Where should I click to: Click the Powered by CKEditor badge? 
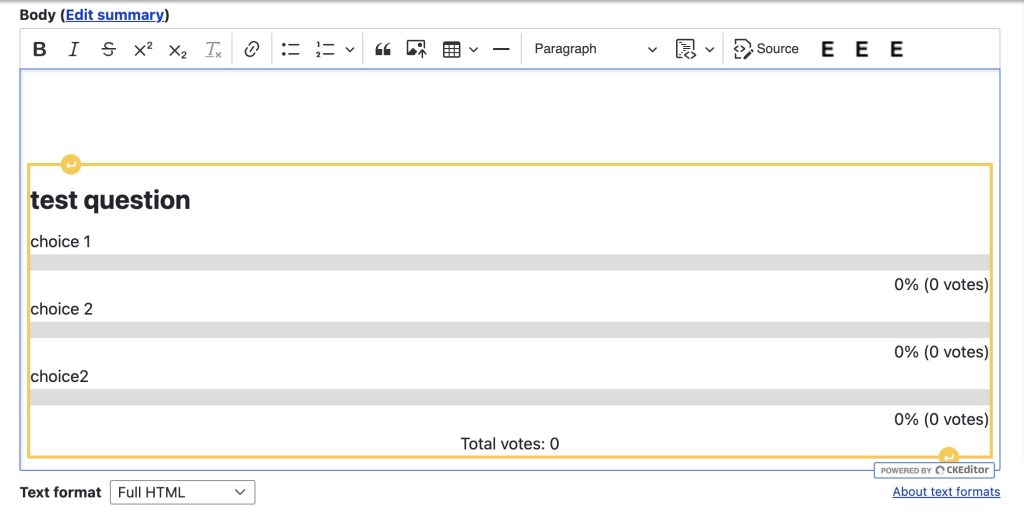pyautogui.click(x=935, y=470)
